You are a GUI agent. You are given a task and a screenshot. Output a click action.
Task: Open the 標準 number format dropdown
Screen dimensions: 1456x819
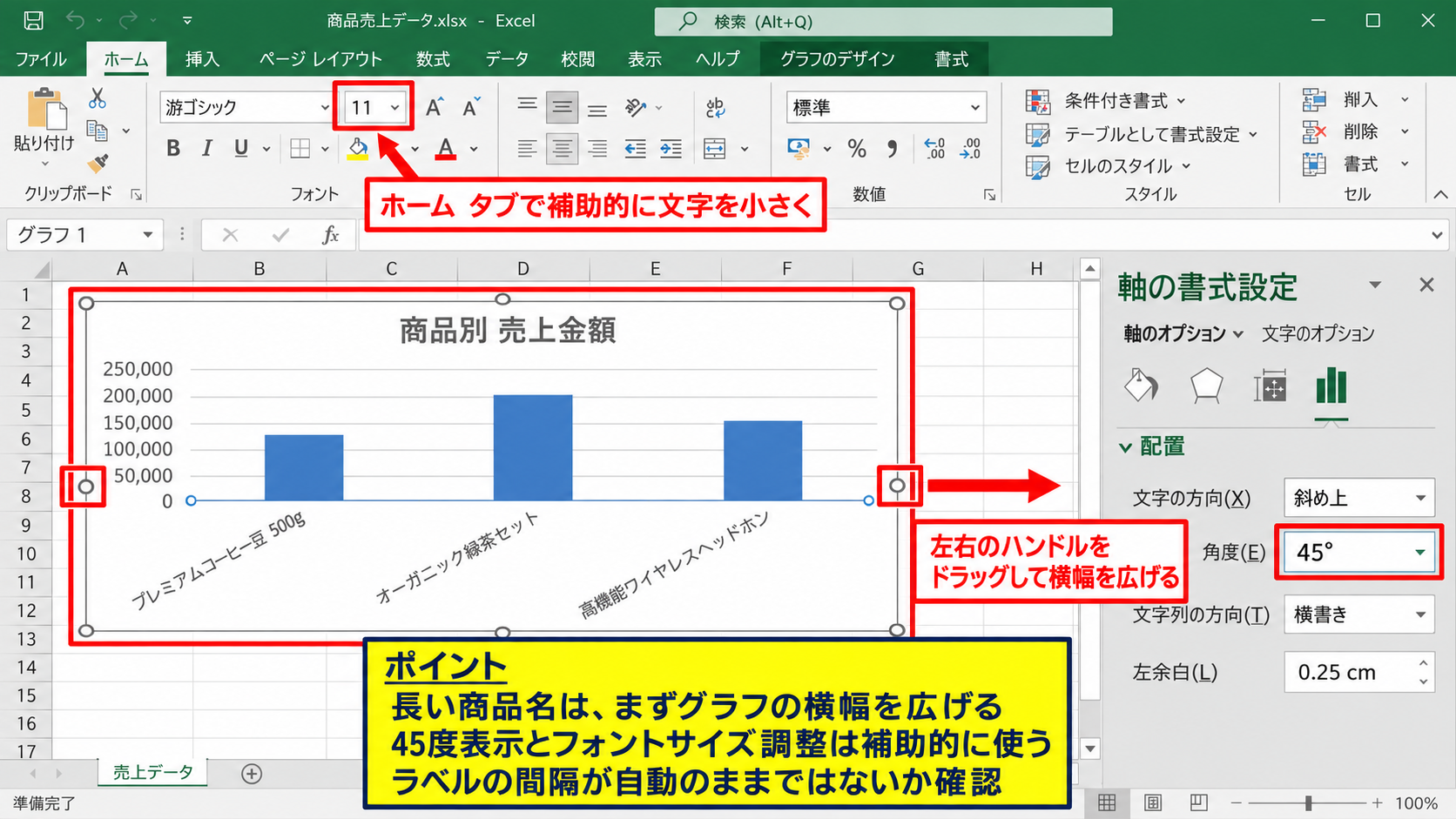(x=974, y=108)
